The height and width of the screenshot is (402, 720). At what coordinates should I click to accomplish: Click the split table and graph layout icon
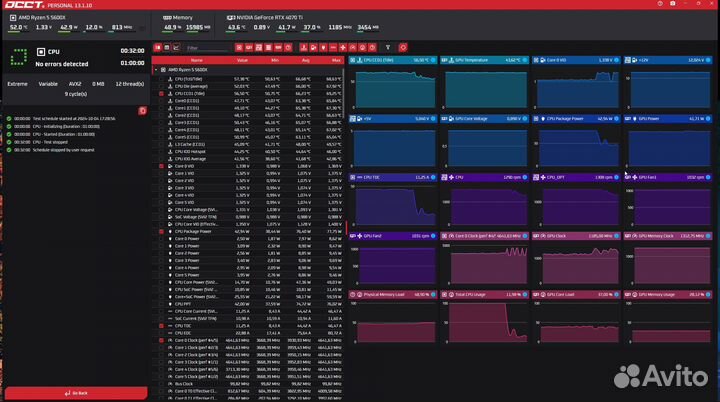168,47
